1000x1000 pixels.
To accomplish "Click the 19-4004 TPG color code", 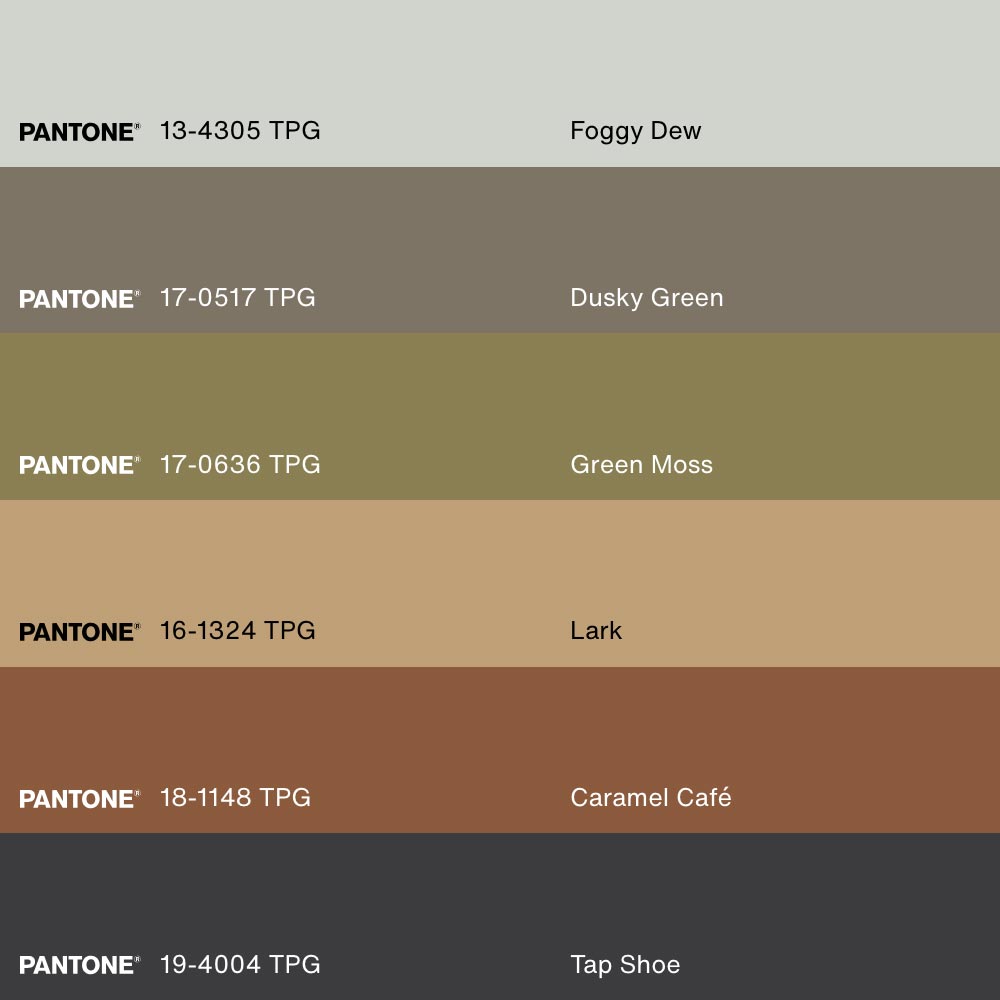I will (x=240, y=964).
